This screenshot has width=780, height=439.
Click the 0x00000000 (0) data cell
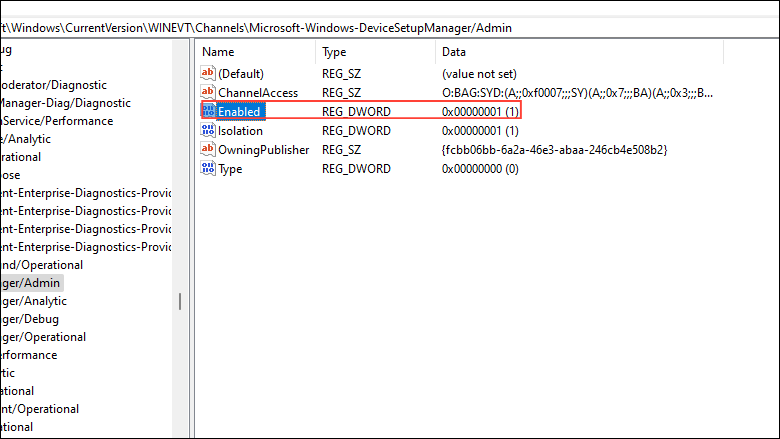(480, 169)
